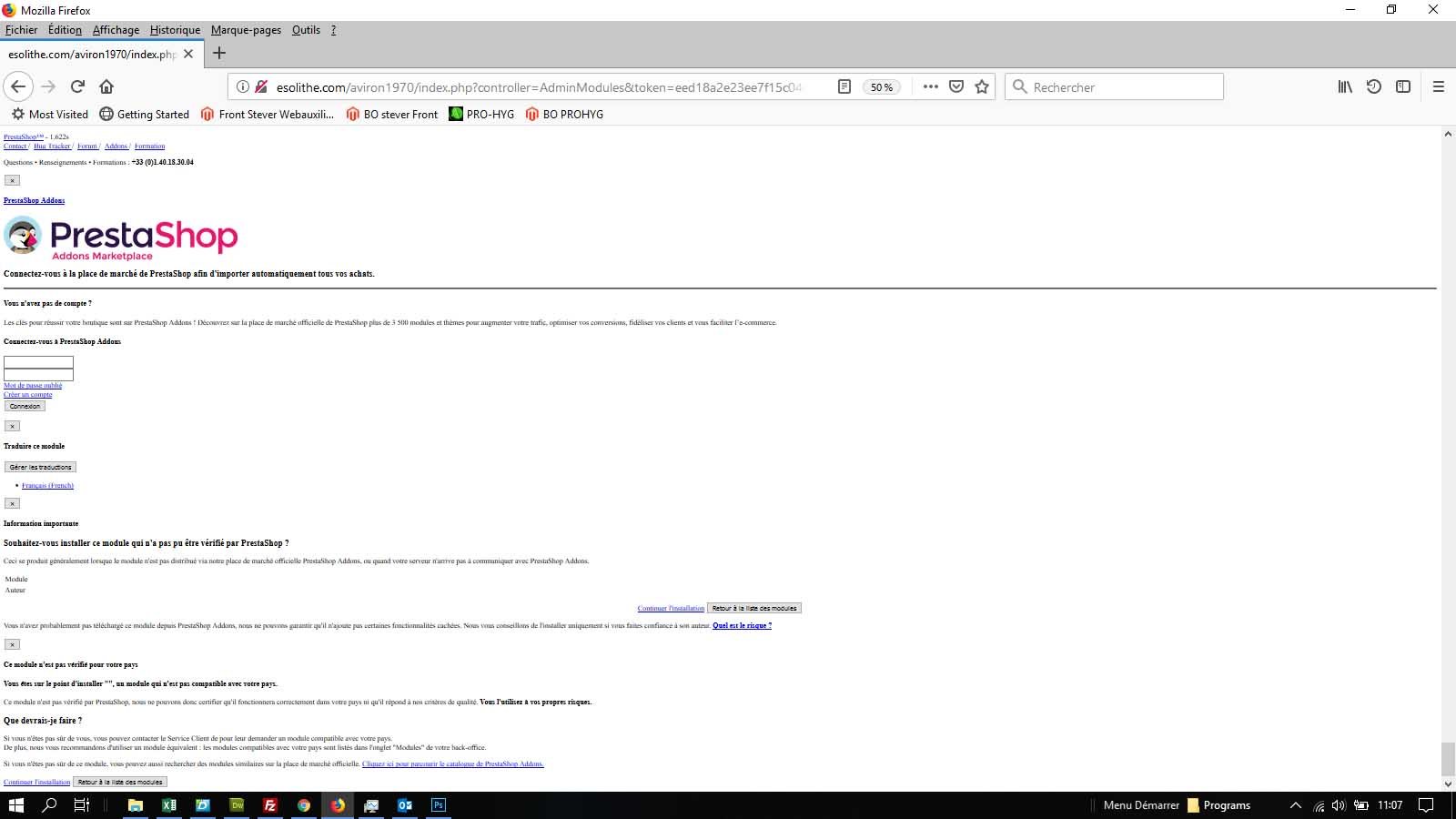Go back with the browser back arrow
Screen dimensions: 1456x819
tap(18, 86)
